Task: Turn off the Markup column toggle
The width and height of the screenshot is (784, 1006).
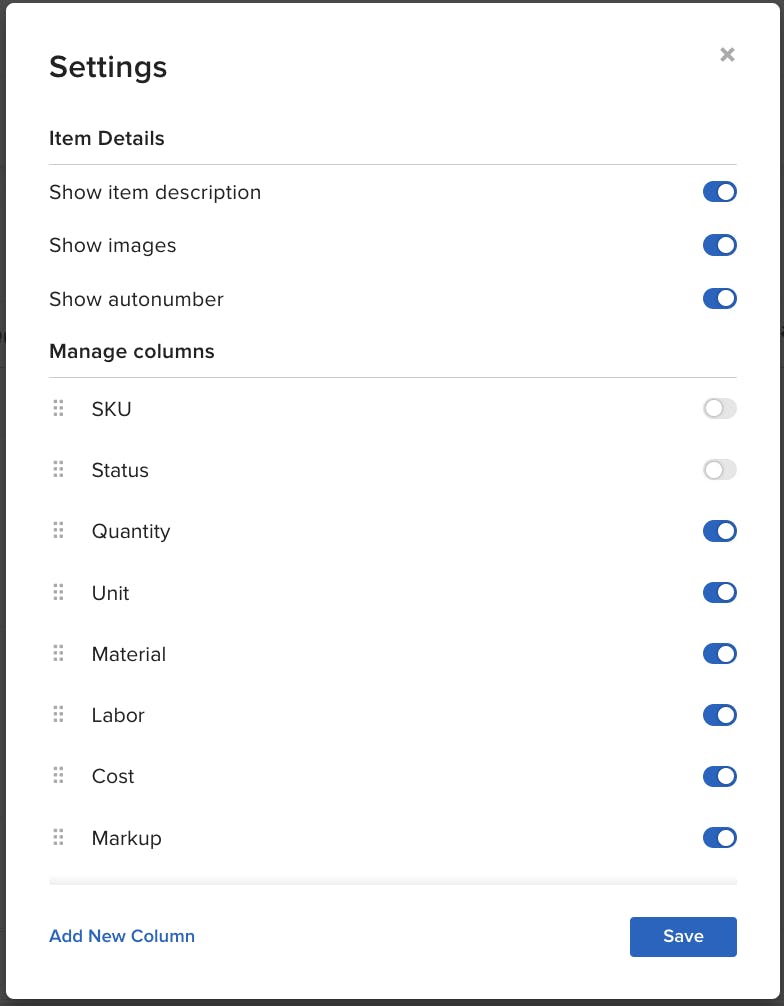Action: tap(719, 837)
